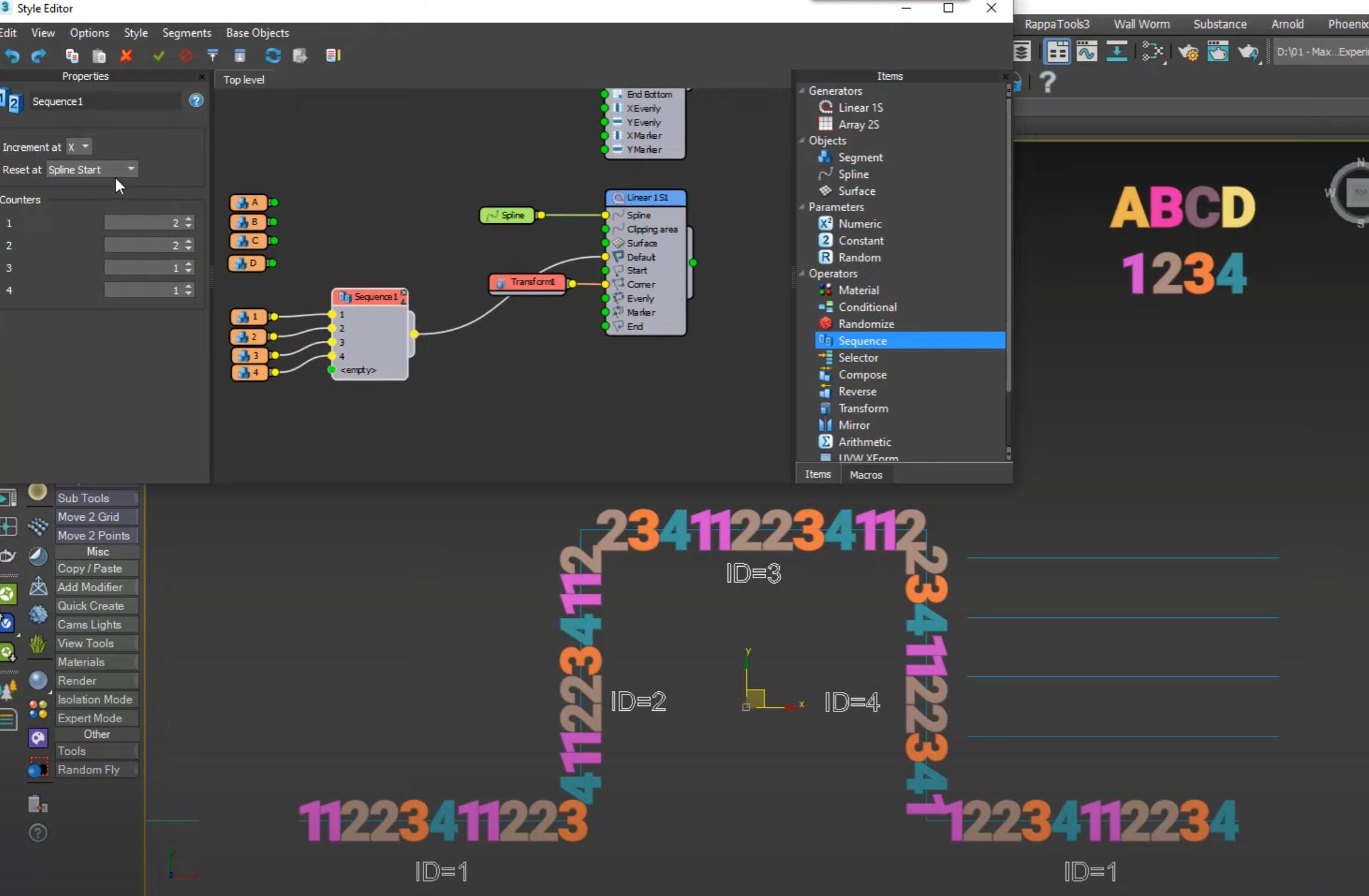Click the red X delete icon

tap(126, 56)
